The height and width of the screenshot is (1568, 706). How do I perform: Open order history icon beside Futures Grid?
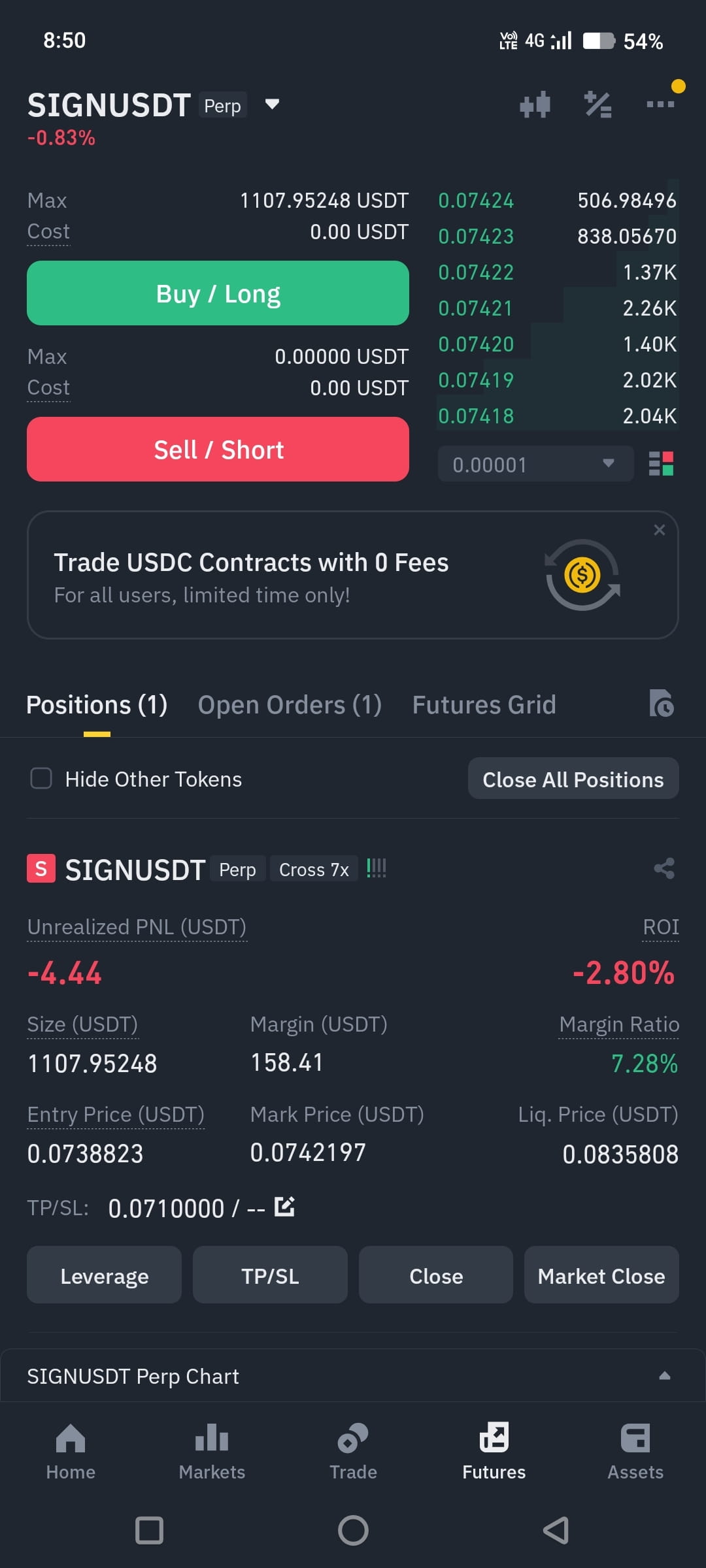(x=662, y=704)
